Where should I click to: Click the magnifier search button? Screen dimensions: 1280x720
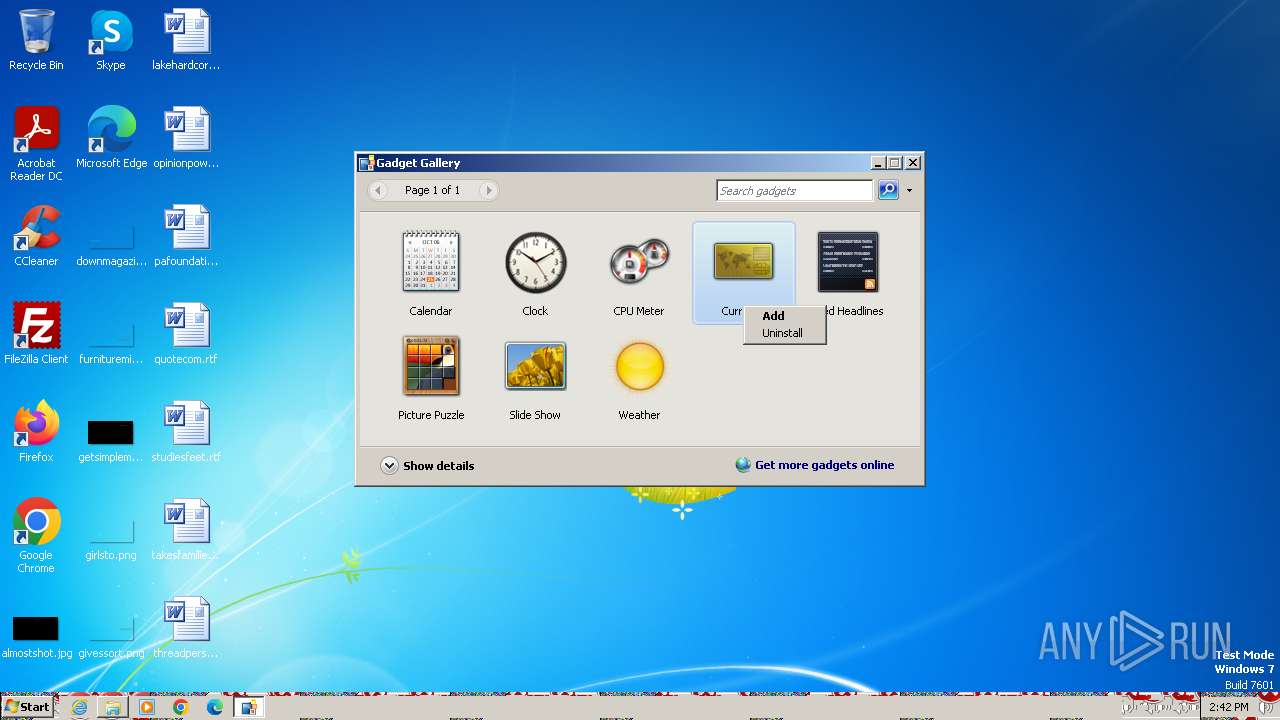tap(888, 190)
